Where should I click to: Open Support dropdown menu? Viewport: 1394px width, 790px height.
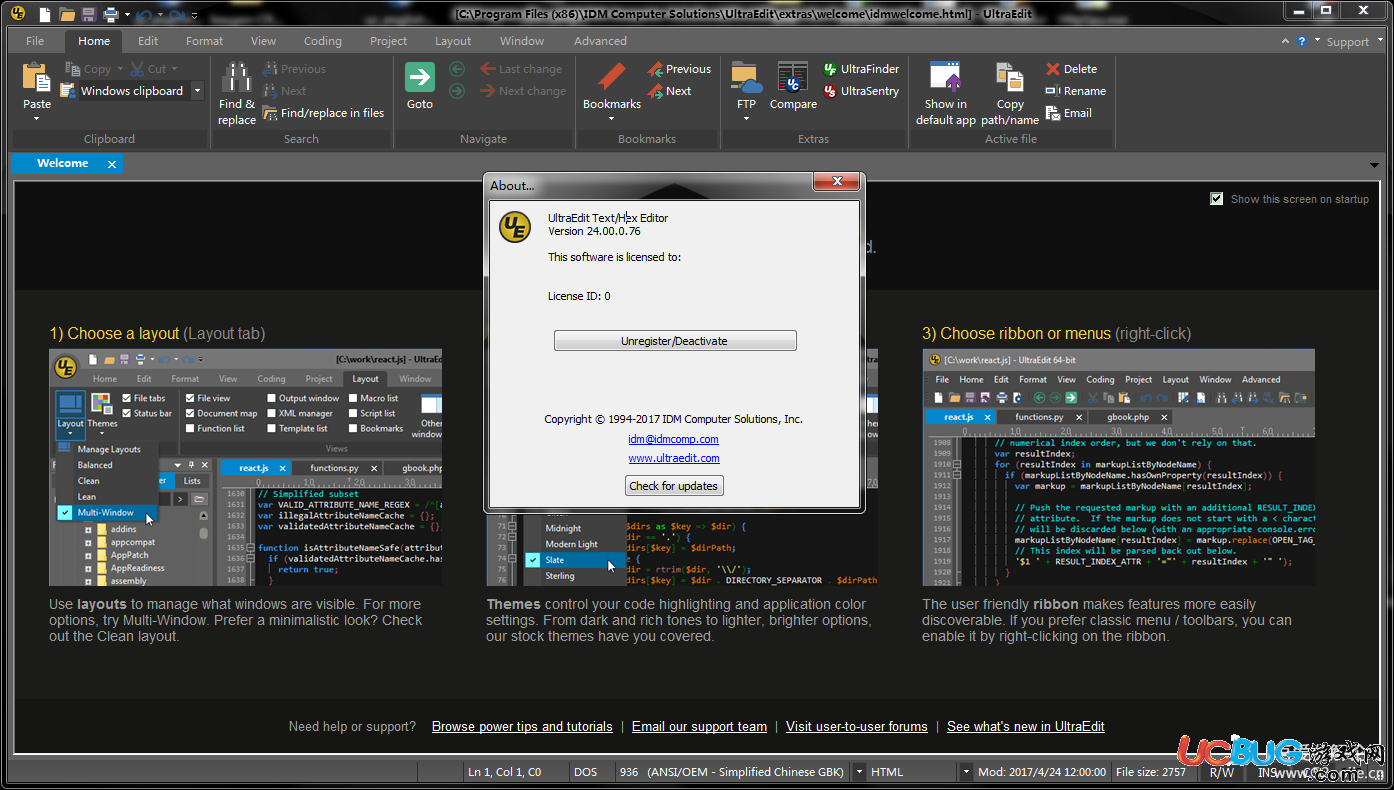(x=1354, y=41)
